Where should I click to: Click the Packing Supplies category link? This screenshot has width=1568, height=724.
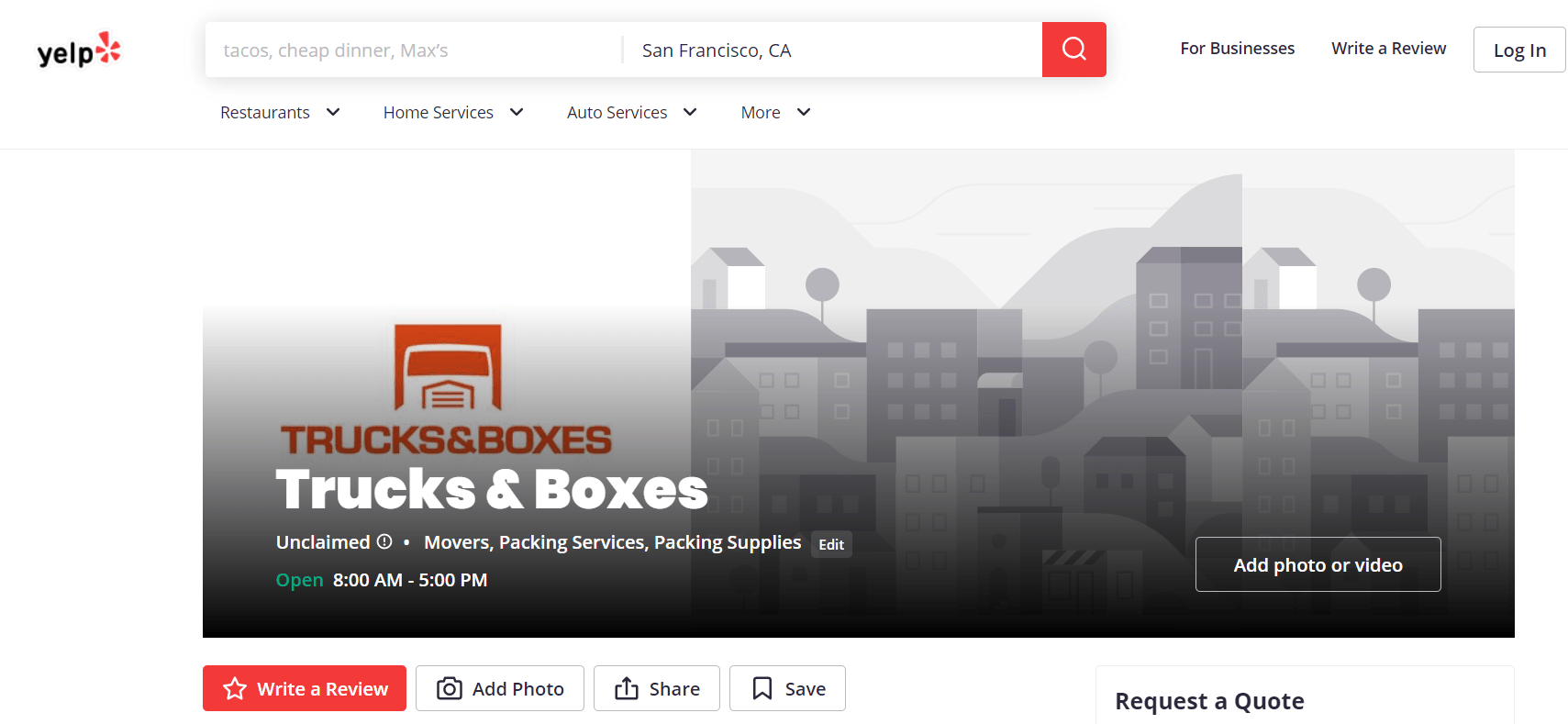728,542
